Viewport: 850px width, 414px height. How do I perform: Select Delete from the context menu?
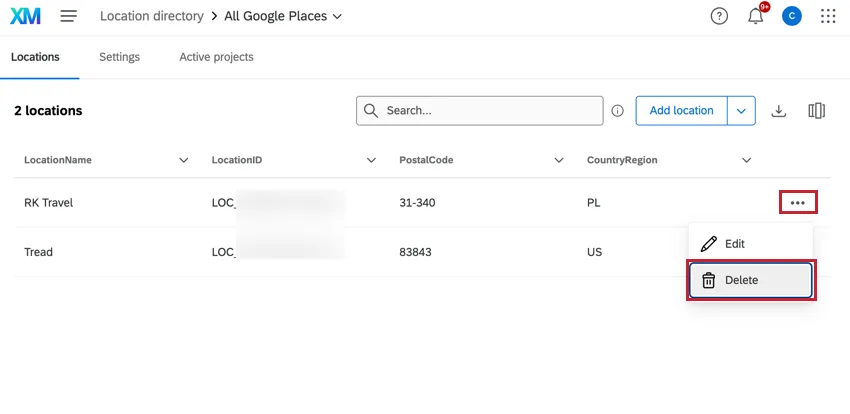coord(750,281)
